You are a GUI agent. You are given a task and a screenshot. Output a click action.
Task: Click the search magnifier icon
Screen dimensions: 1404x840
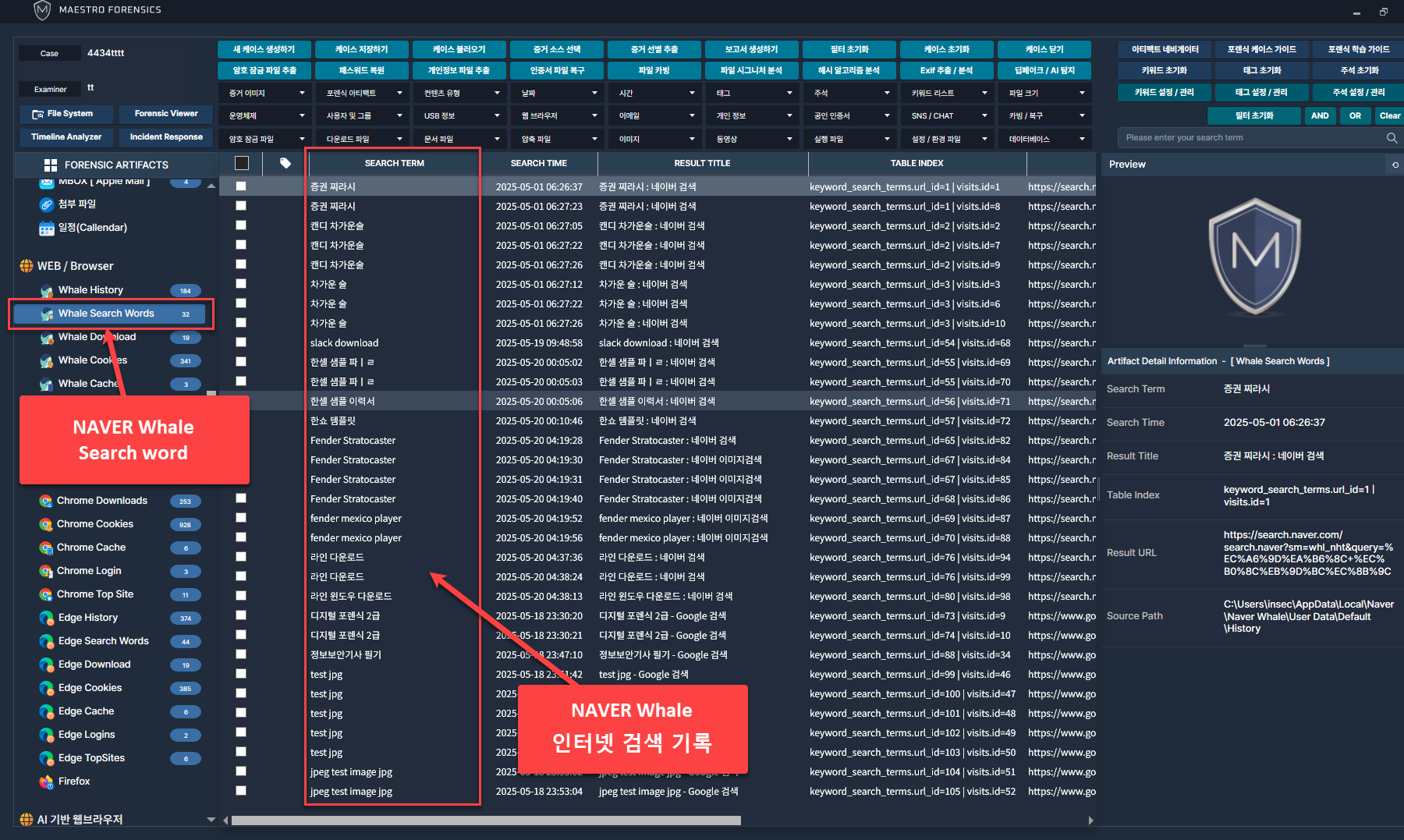1392,138
